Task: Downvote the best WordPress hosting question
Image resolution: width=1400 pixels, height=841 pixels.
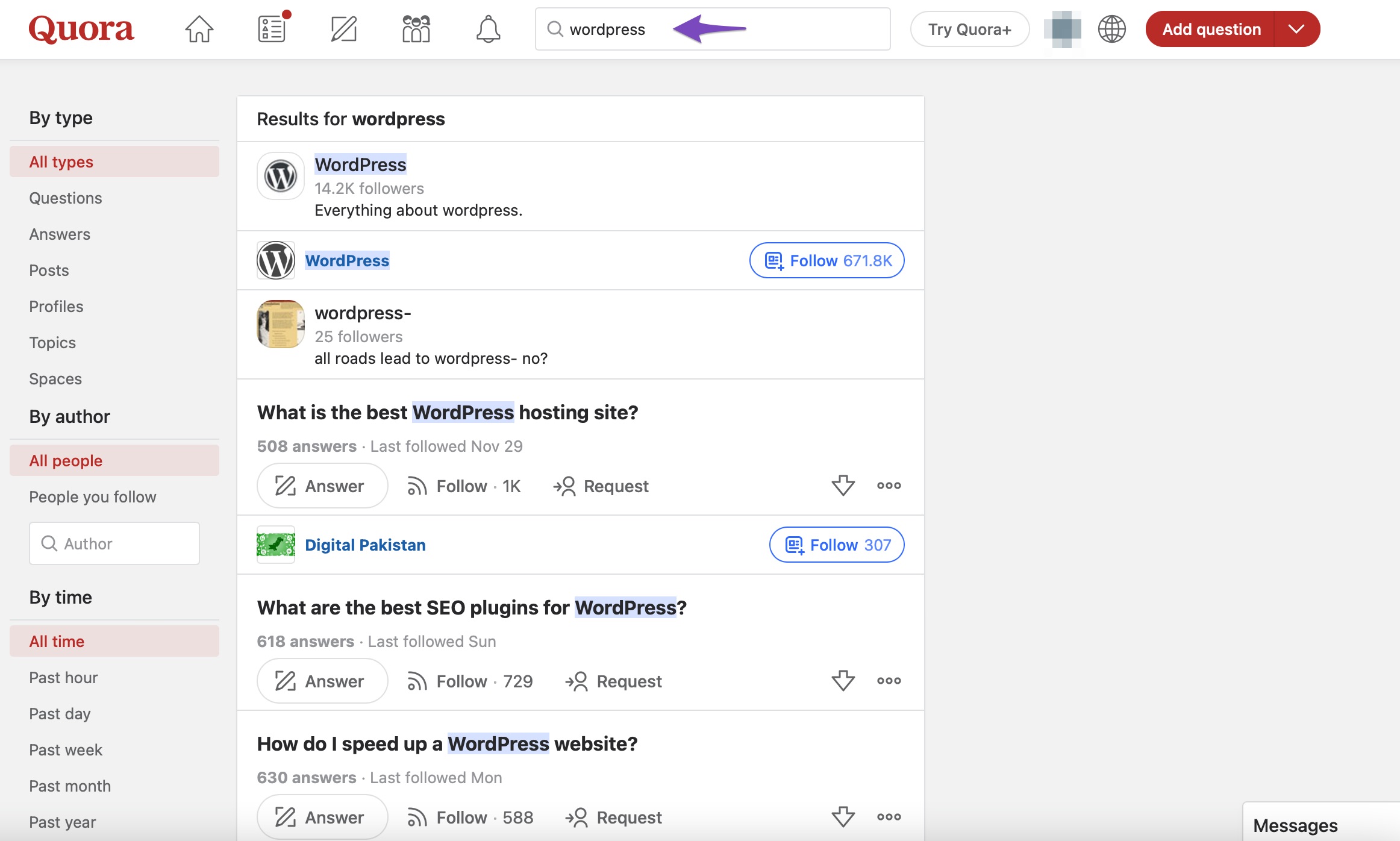Action: pyautogui.click(x=843, y=486)
